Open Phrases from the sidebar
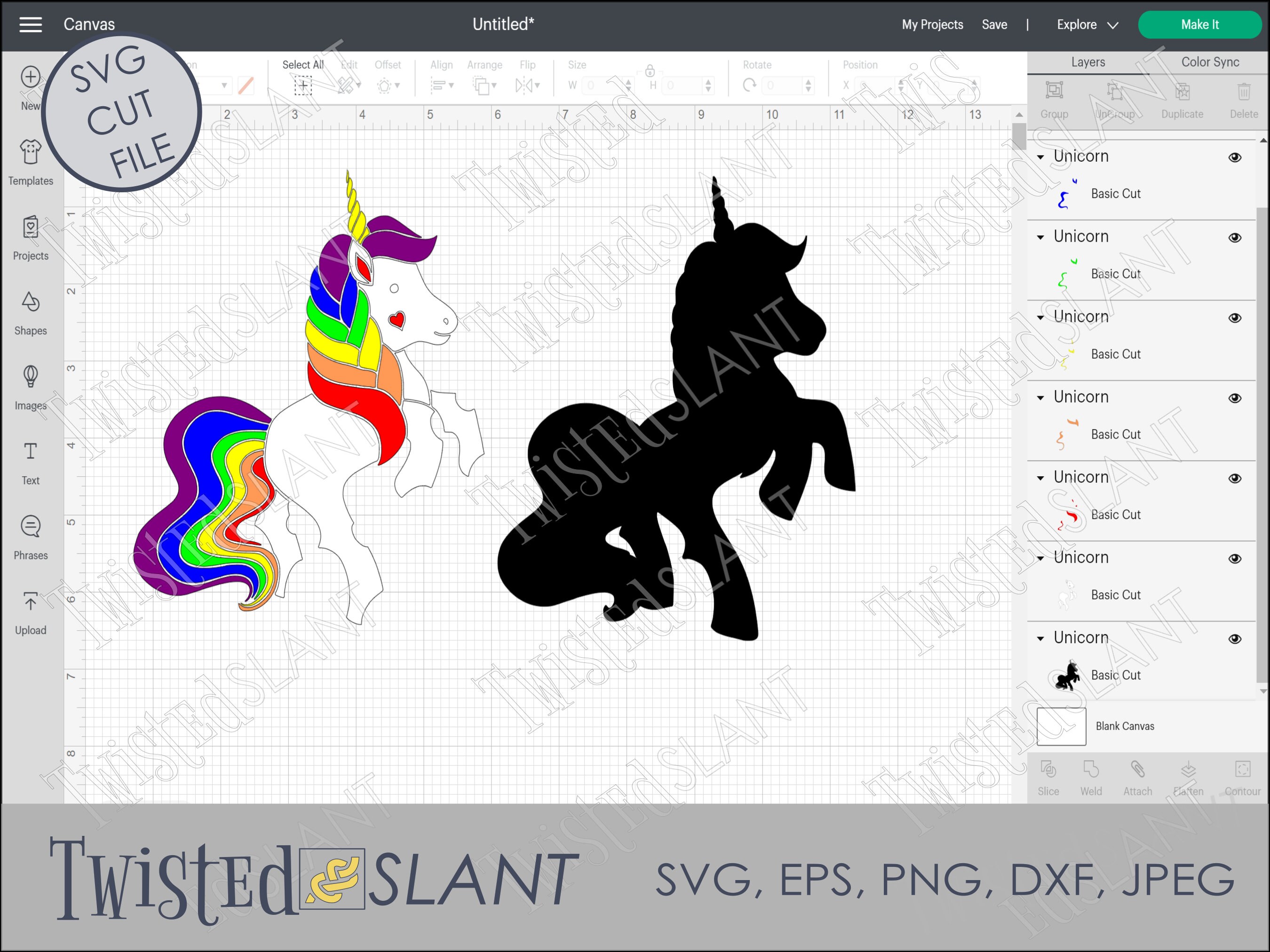 point(31,538)
